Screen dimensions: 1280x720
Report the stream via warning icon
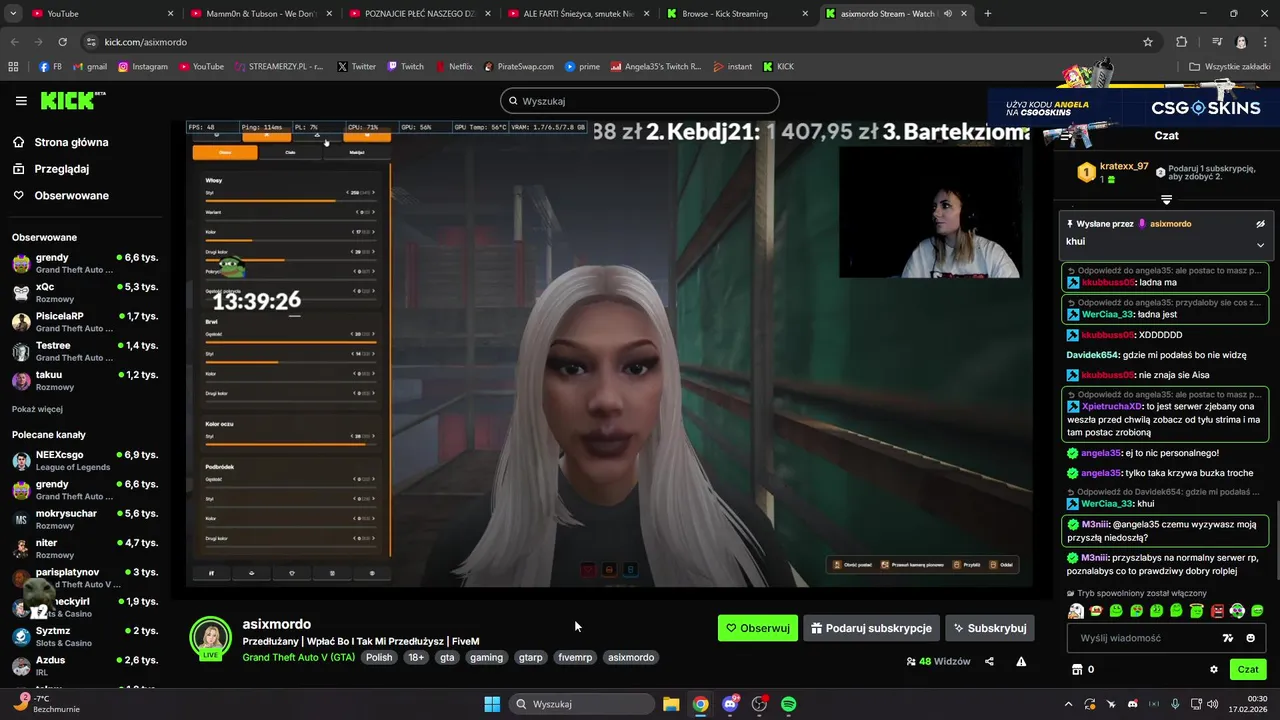click(1021, 661)
